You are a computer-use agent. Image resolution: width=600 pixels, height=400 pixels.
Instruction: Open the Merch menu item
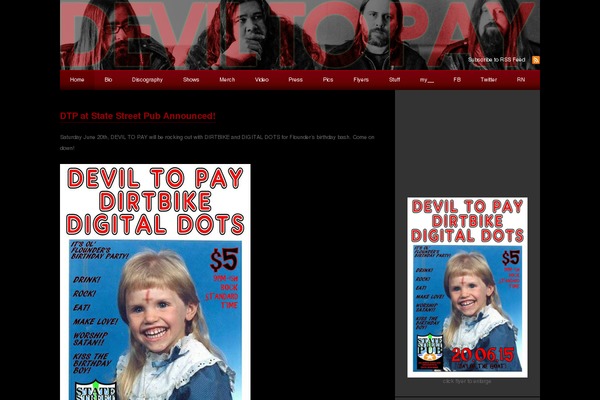coord(227,80)
